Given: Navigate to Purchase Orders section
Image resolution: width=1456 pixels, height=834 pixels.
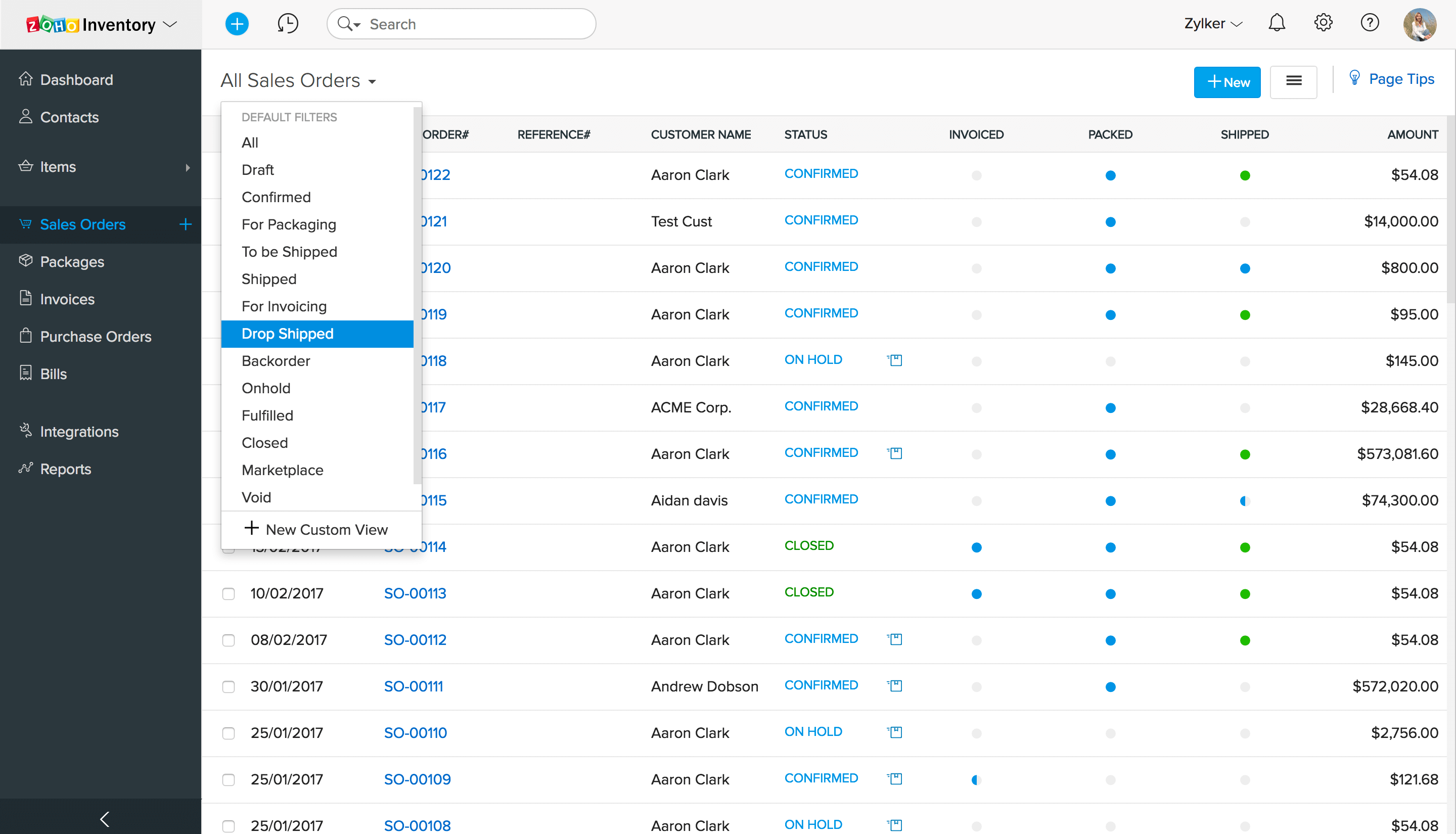Looking at the screenshot, I should pyautogui.click(x=96, y=336).
